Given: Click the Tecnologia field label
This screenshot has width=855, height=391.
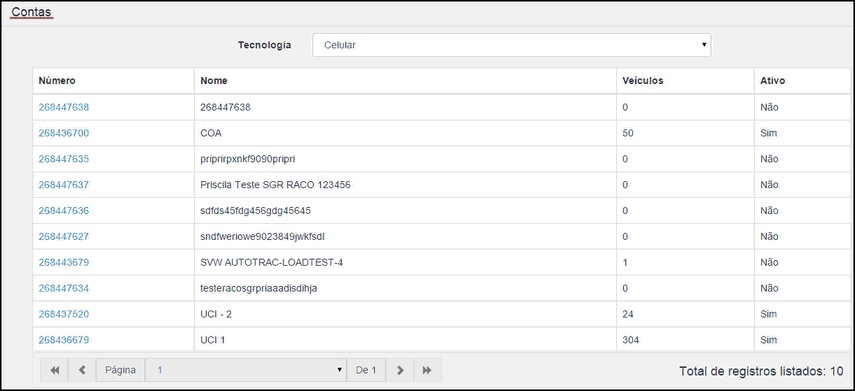Looking at the screenshot, I should 264,45.
